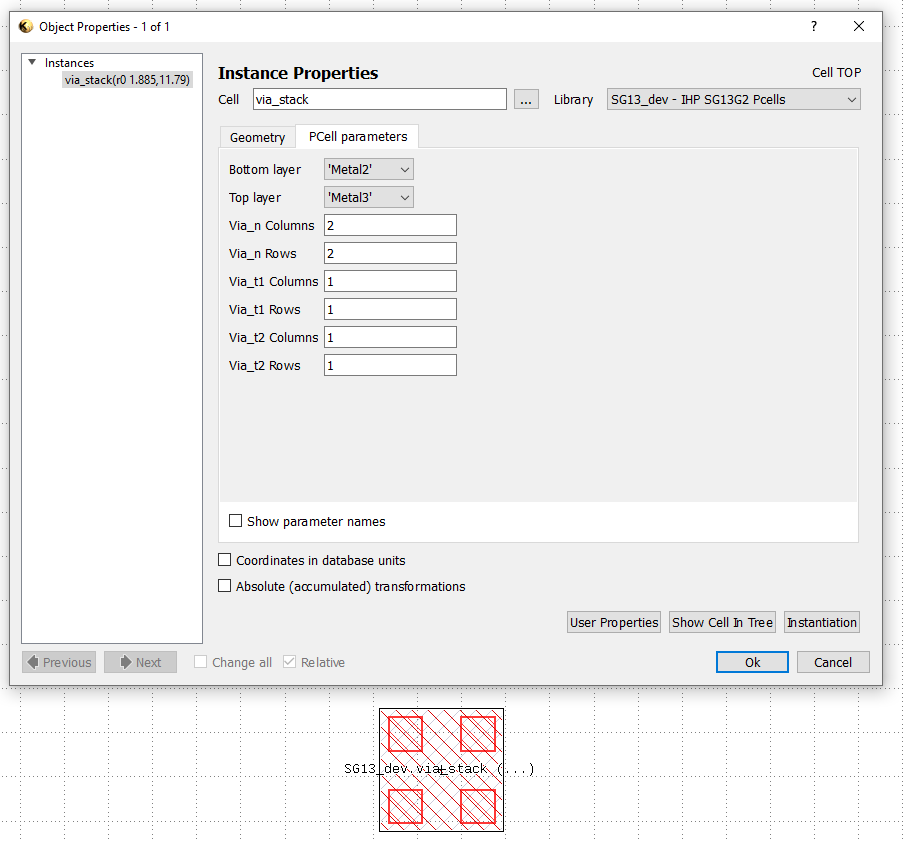Viewport: 905px width, 841px height.
Task: Collapse the Instances tree node
Action: [32, 62]
